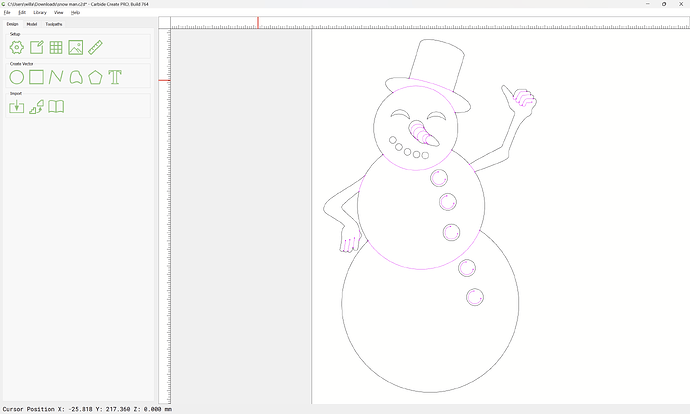Select the text creation tool

pyautogui.click(x=115, y=77)
